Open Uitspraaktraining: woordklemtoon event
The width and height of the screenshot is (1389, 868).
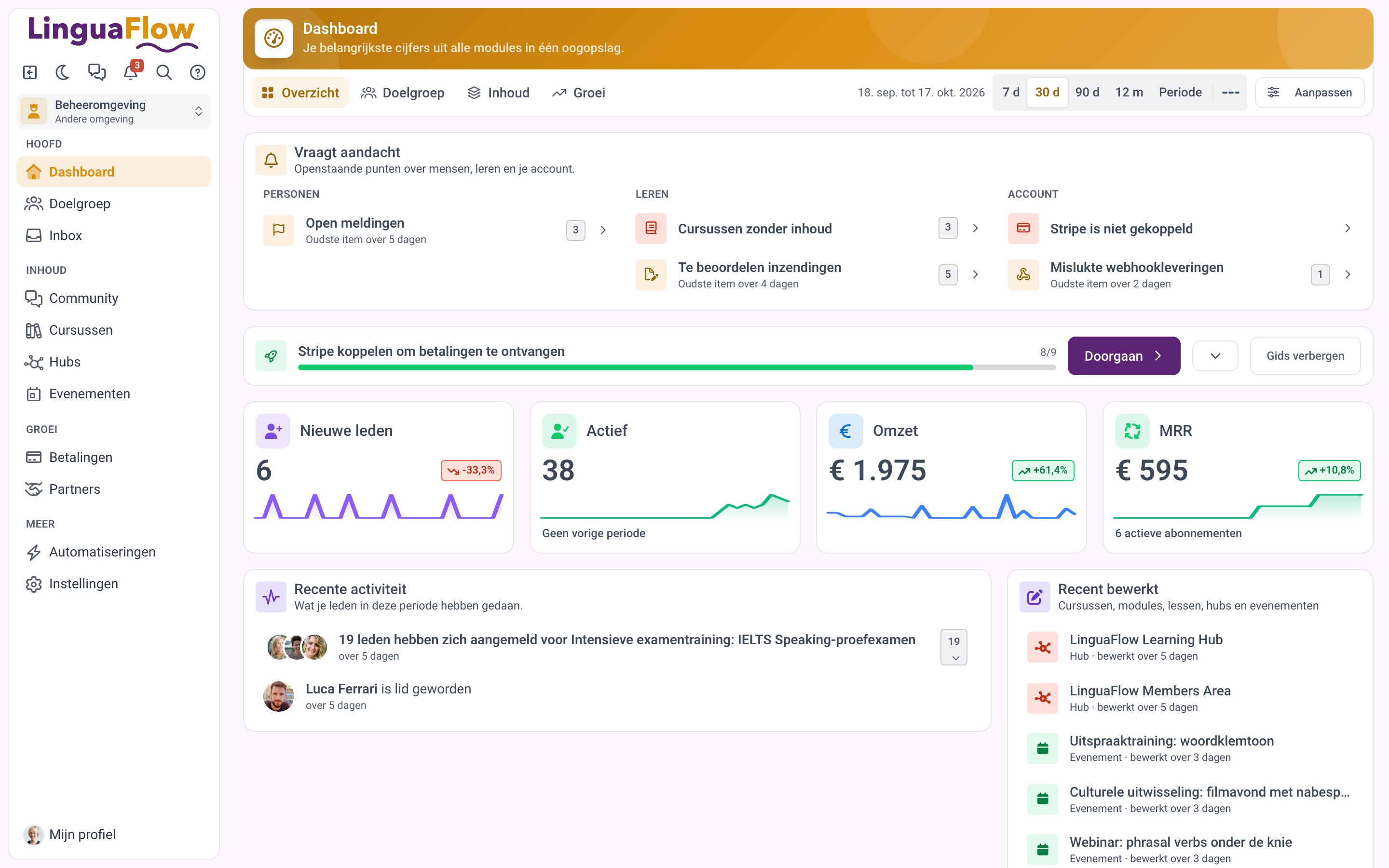pyautogui.click(x=1190, y=748)
